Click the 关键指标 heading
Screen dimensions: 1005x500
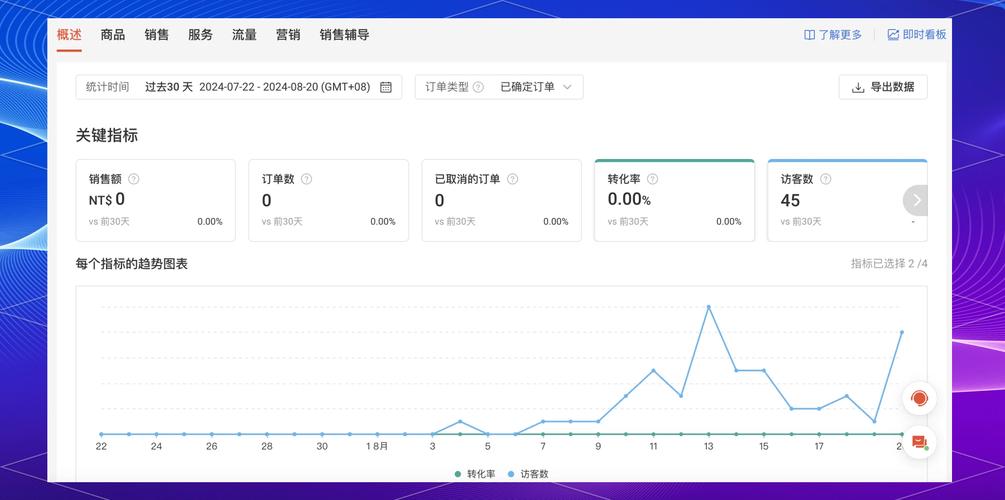(106, 136)
